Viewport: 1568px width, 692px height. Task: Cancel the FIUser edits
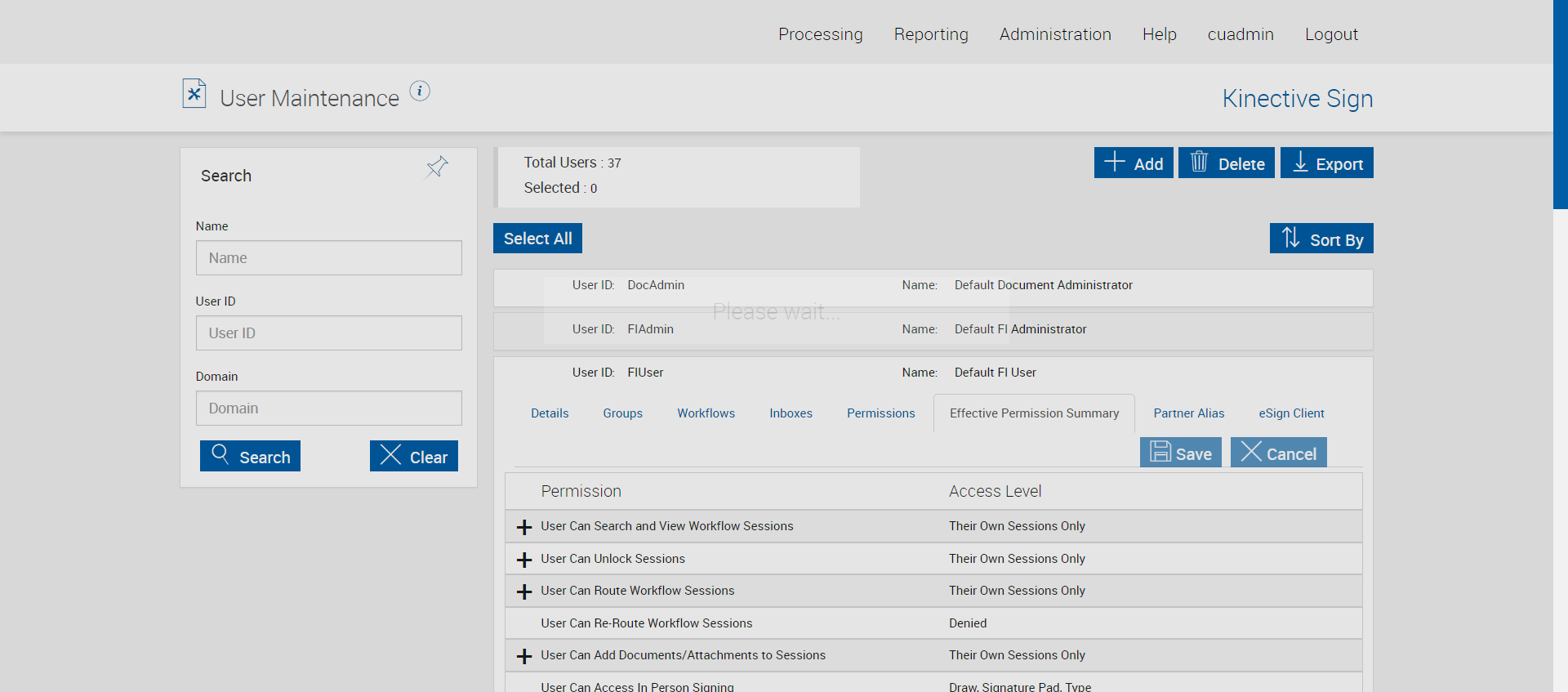(x=1279, y=453)
